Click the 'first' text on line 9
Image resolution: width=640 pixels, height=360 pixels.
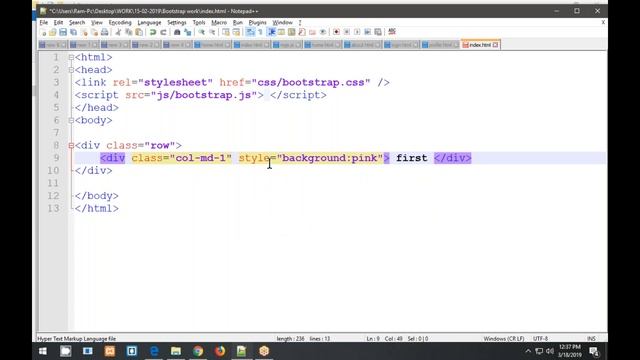tap(411, 158)
